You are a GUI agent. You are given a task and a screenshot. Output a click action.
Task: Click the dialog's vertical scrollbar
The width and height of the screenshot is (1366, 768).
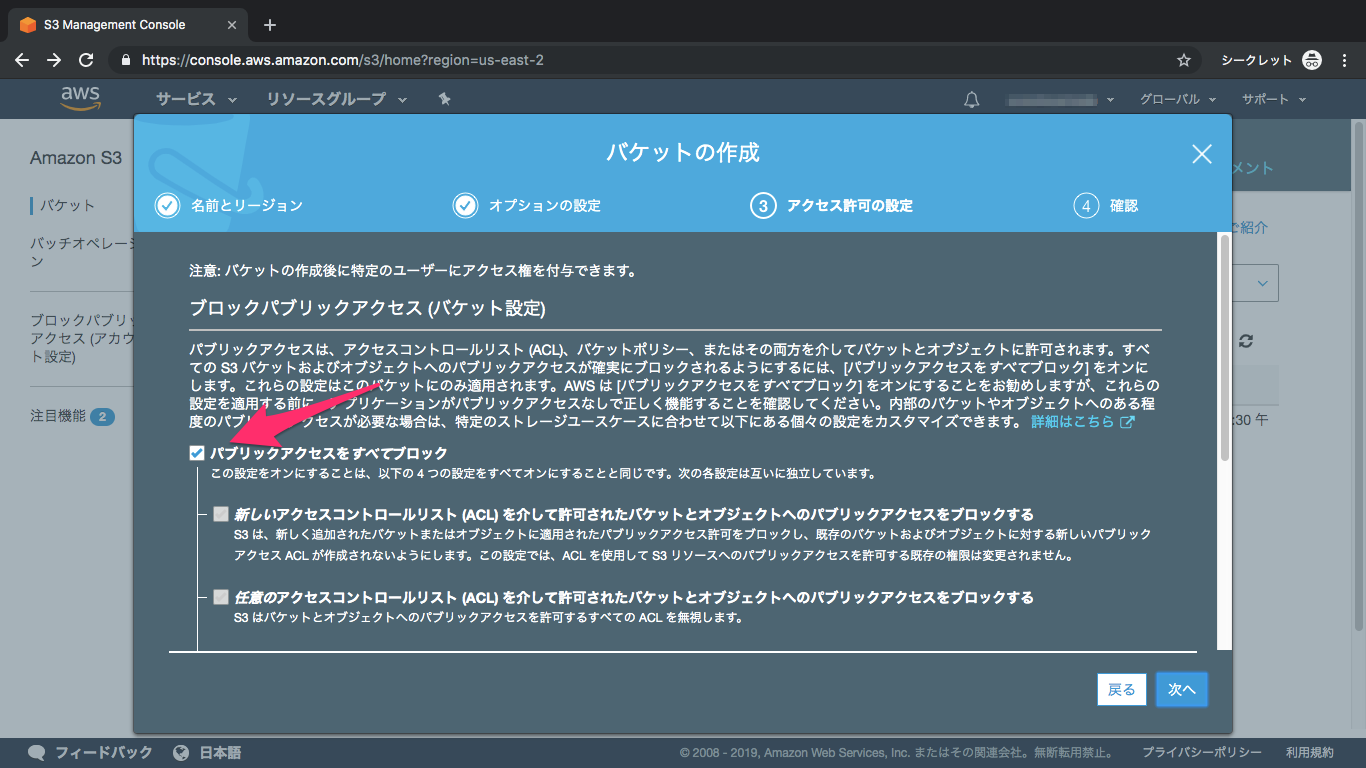click(1224, 348)
